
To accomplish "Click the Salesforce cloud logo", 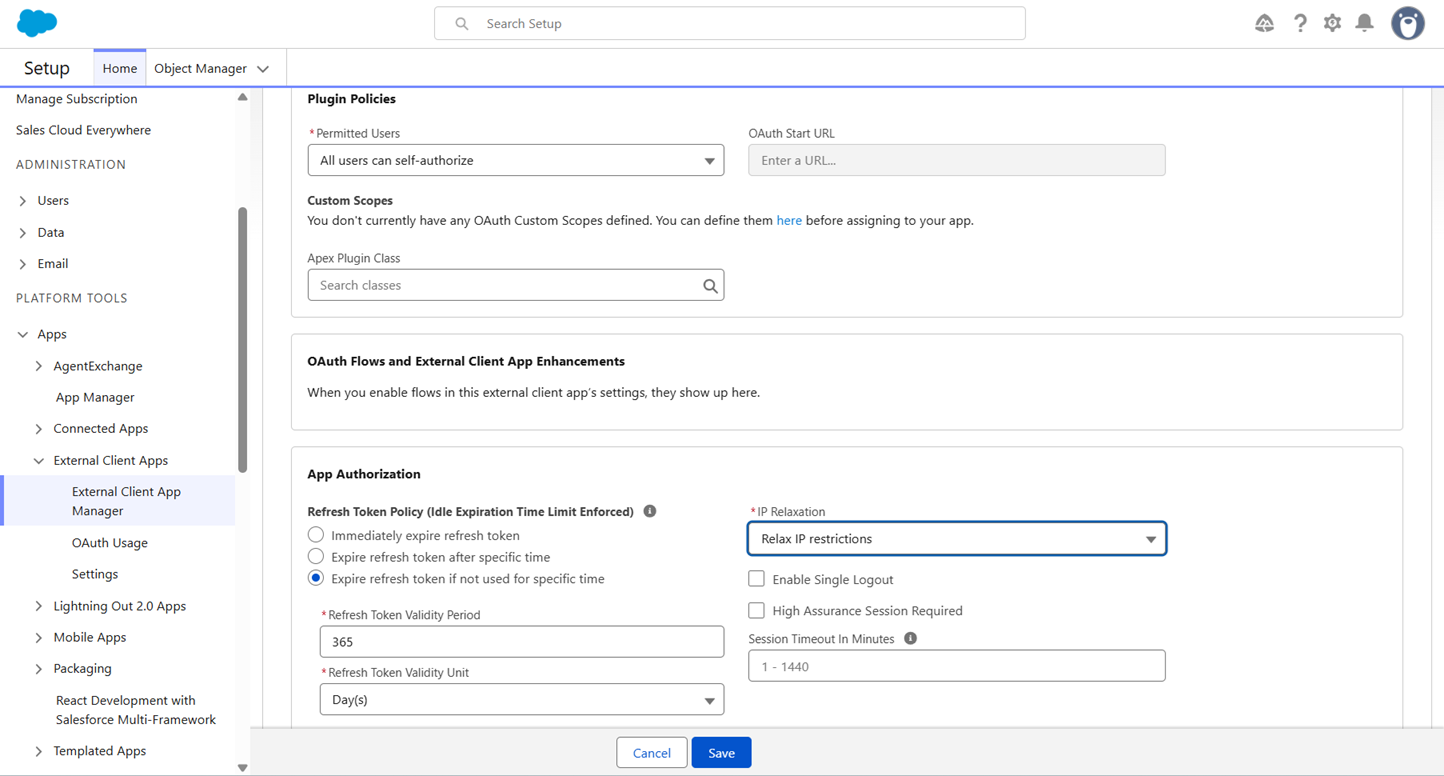I will tap(37, 22).
